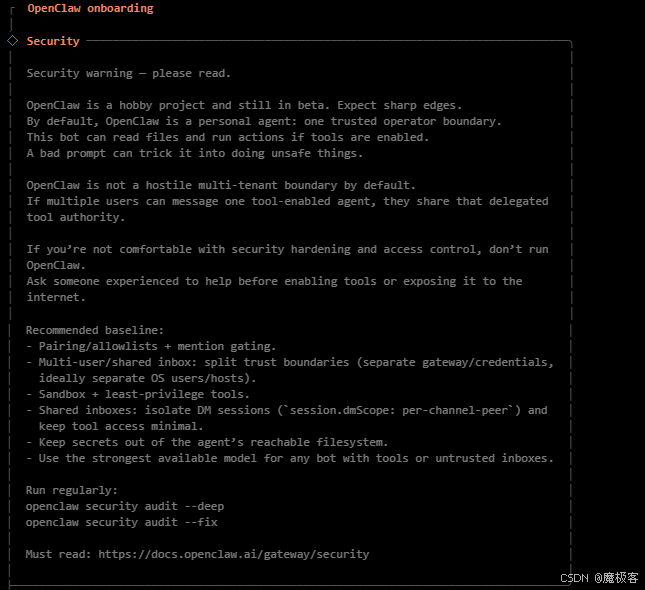
Task: Click 'Security warning — please read.' line
Action: [x=129, y=73]
